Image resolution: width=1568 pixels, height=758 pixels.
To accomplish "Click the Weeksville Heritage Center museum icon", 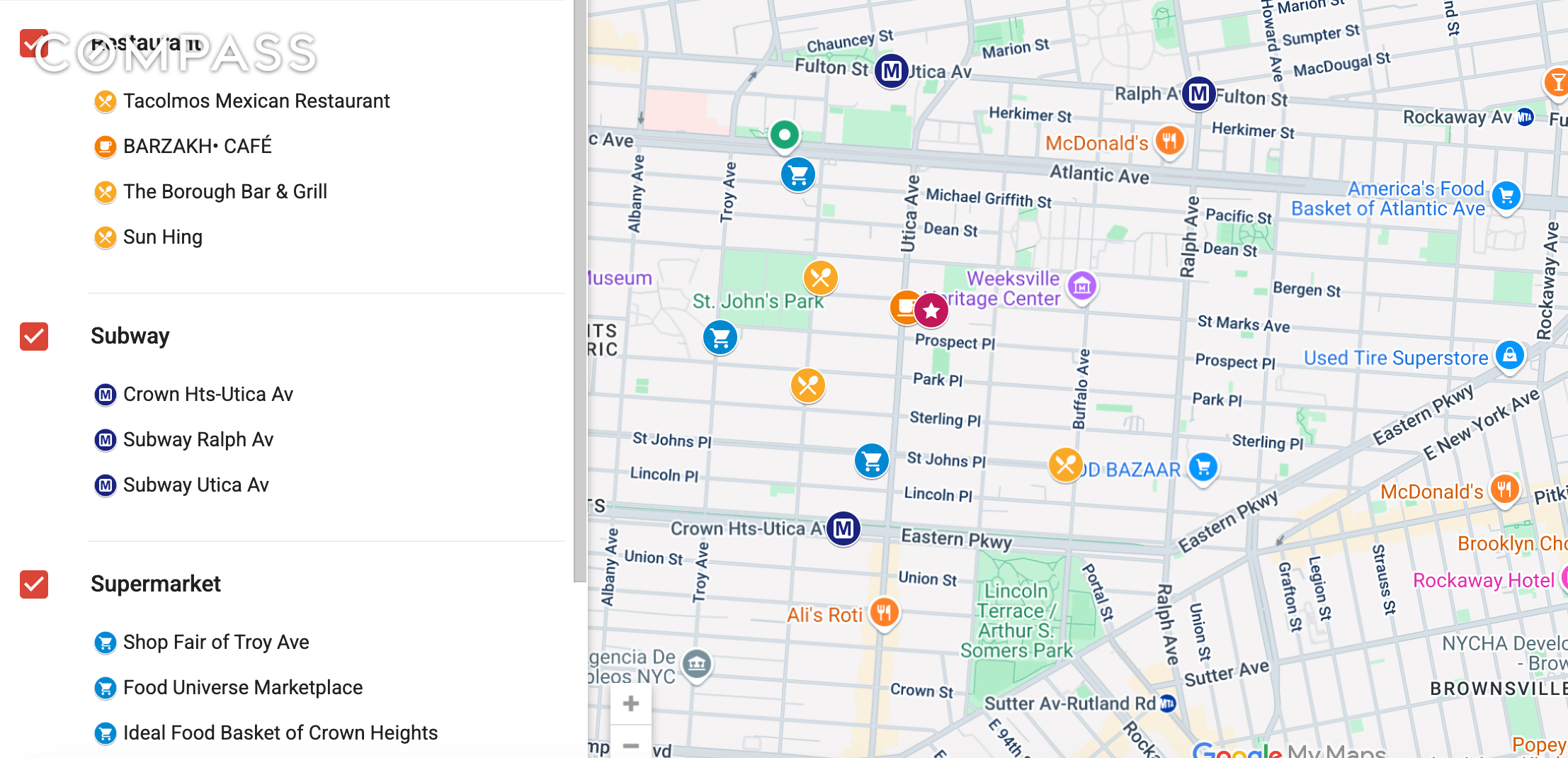I will (x=1081, y=286).
